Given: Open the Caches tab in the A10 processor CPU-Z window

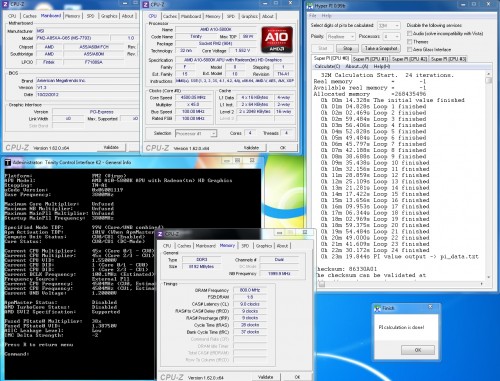Looking at the screenshot, I should tap(170, 16).
